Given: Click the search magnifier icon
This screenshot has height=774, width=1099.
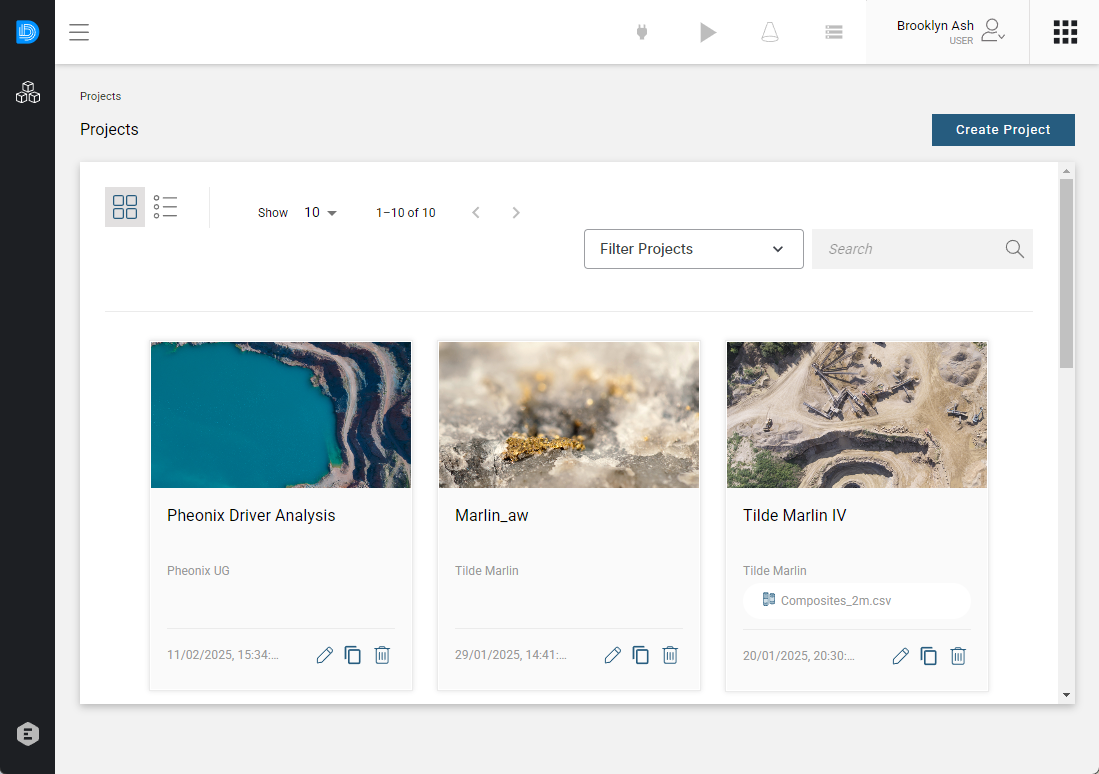Looking at the screenshot, I should 1014,249.
